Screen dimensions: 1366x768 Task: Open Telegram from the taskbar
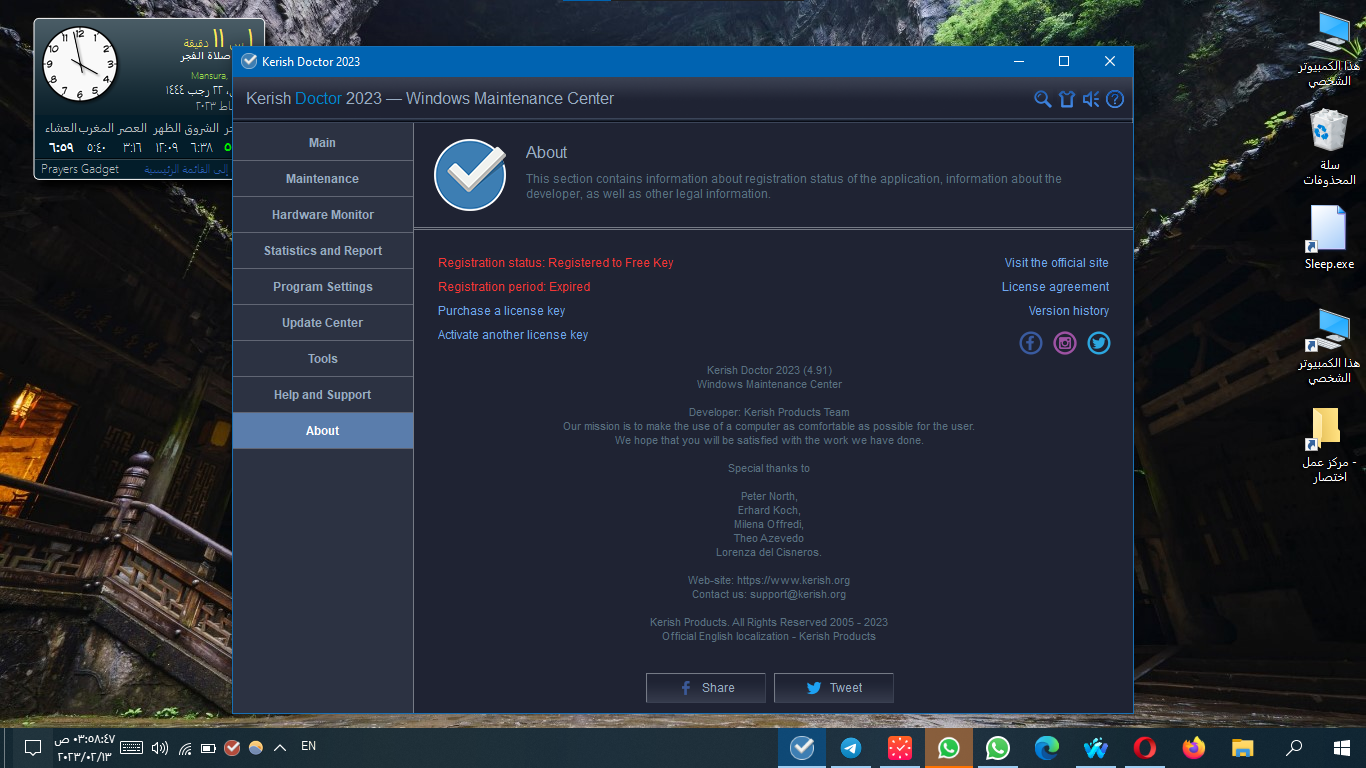point(851,747)
